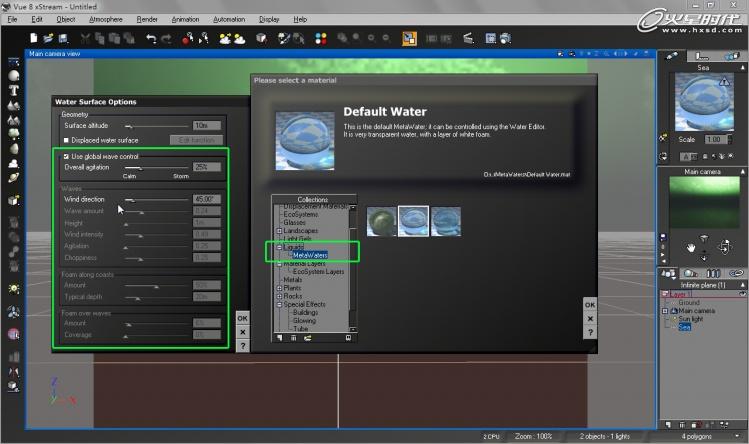This screenshot has height=444, width=749.
Task: Expand the Main camera item in layer list
Action: [664, 311]
